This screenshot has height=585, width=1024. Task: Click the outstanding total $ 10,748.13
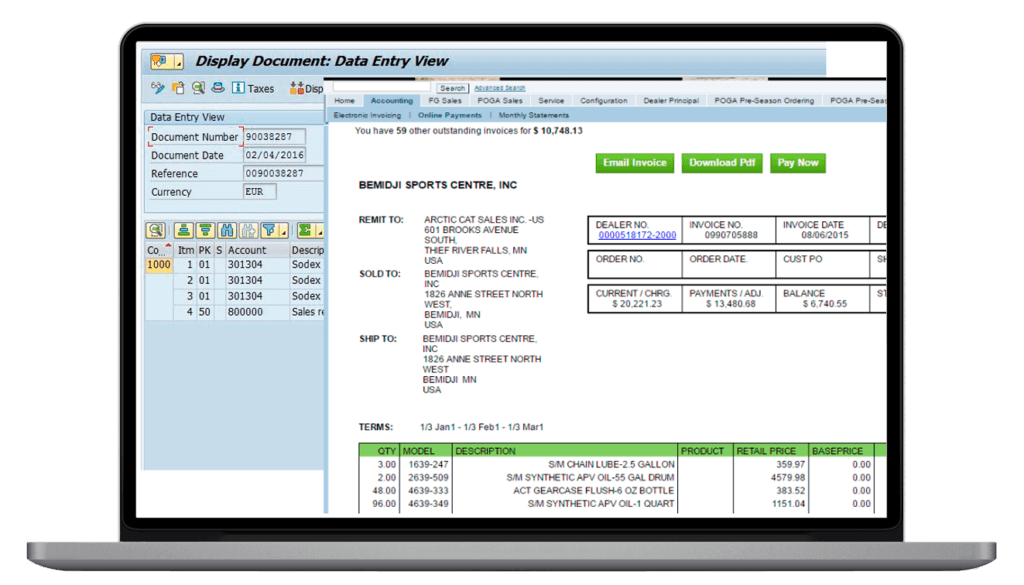(558, 131)
